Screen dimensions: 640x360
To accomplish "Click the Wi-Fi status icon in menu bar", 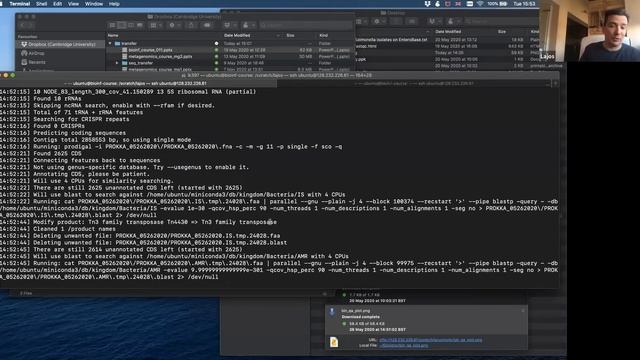I will coord(480,4).
